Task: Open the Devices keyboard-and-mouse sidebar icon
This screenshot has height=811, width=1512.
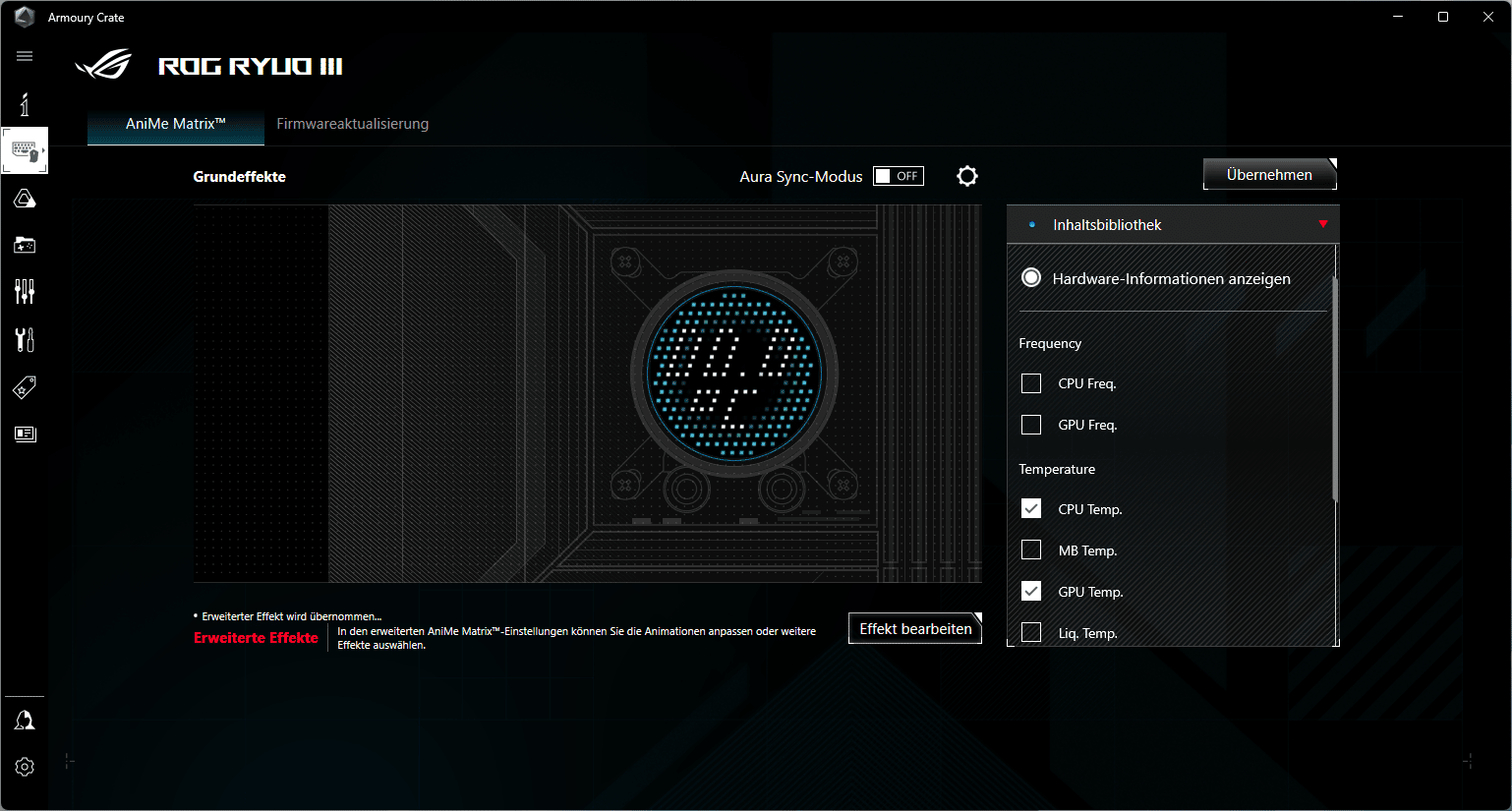Action: [25, 150]
